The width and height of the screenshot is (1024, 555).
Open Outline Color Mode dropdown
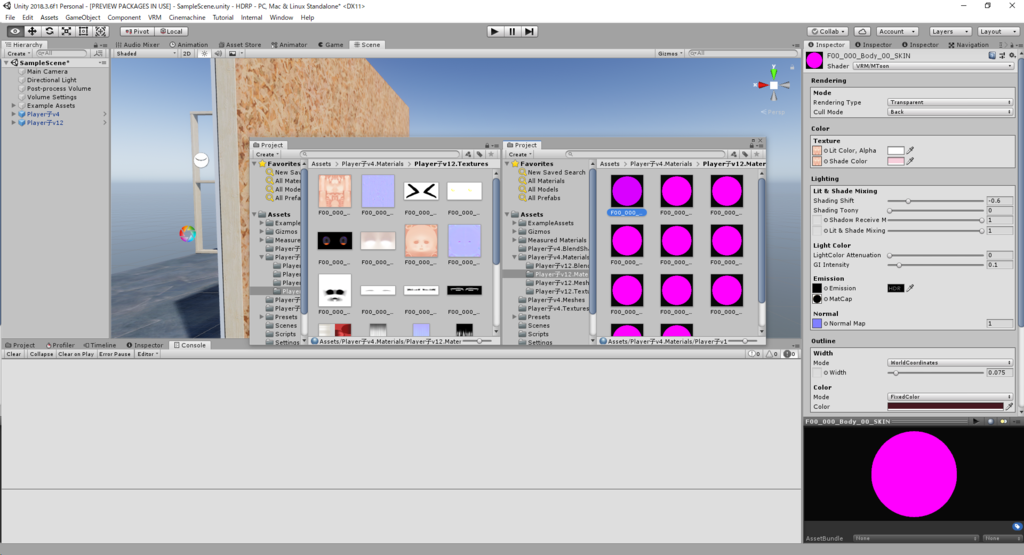pos(950,397)
